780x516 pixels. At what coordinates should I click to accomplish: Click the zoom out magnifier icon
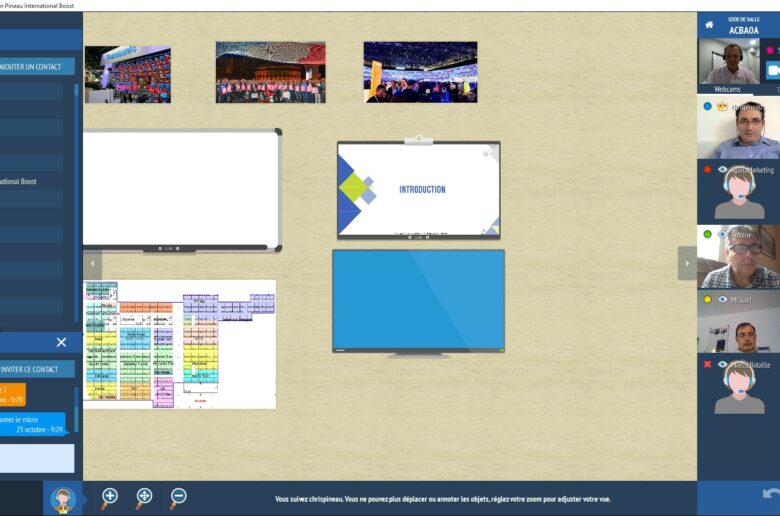click(178, 497)
